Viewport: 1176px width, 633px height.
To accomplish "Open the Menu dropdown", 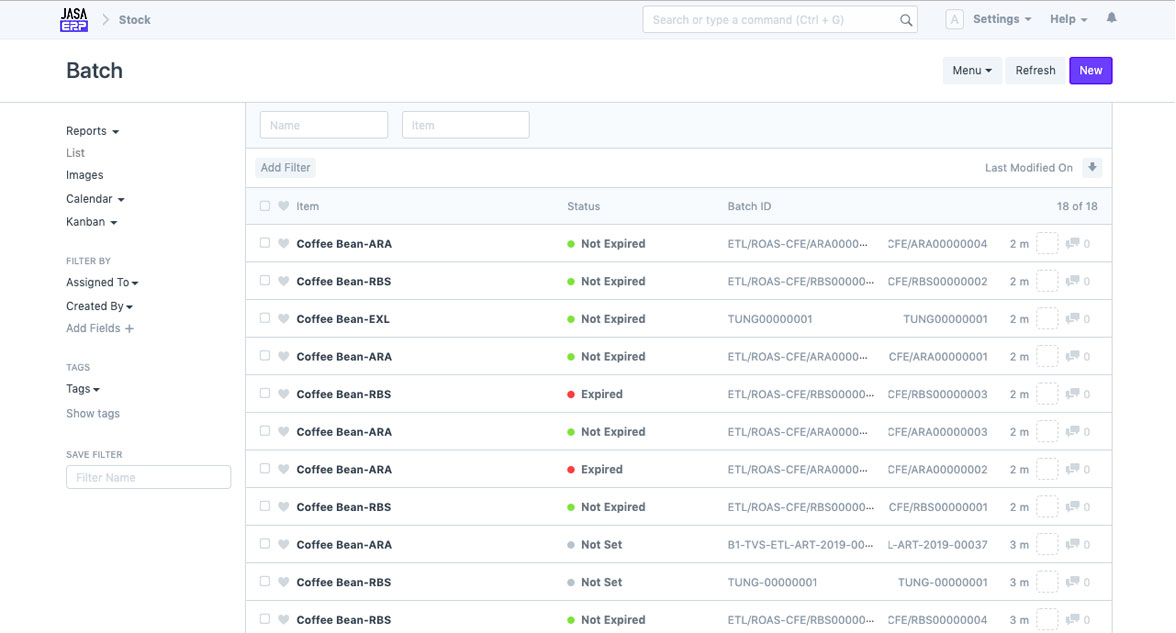I will (x=971, y=71).
